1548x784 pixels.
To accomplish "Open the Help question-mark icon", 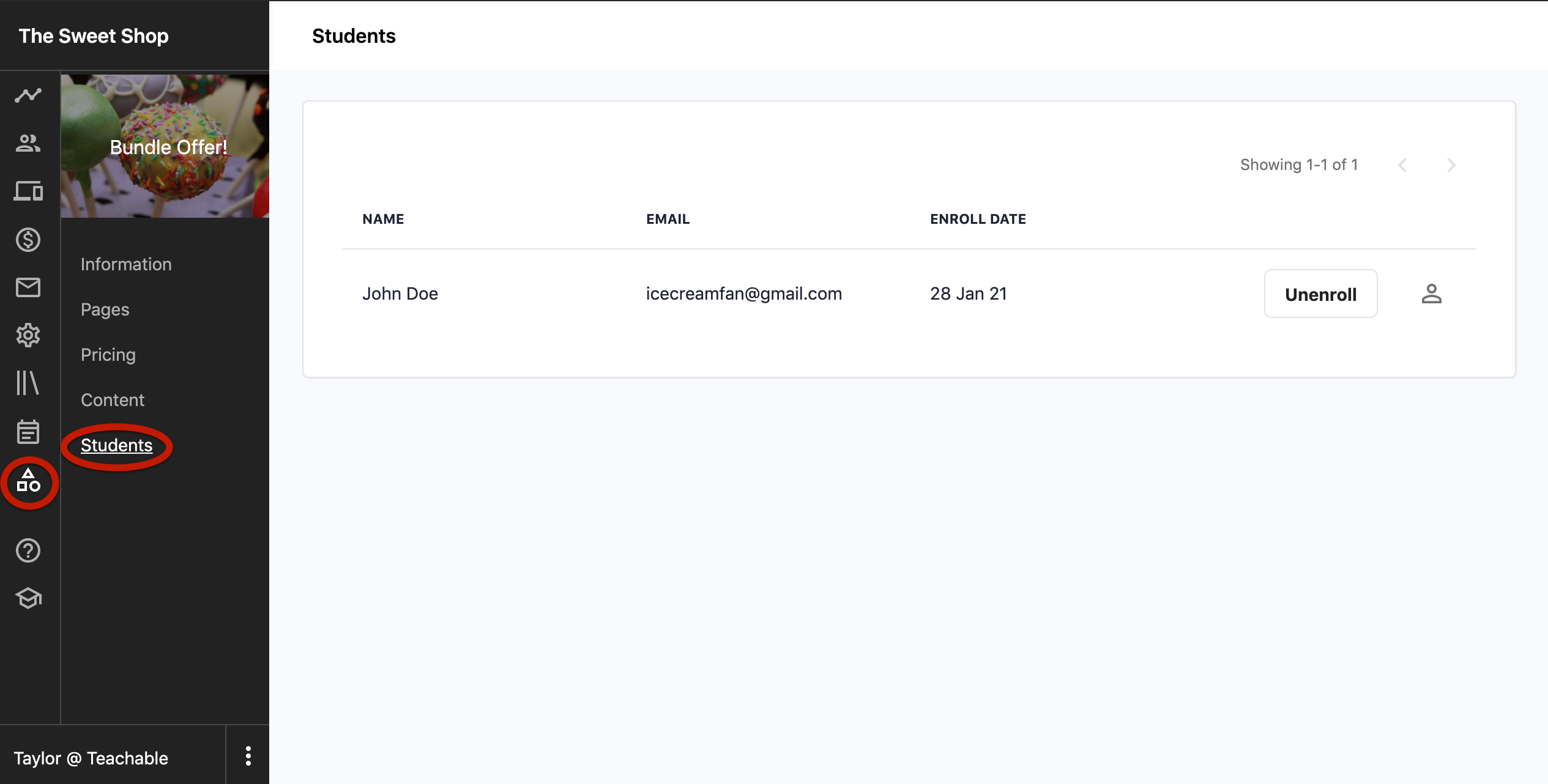I will coord(28,550).
